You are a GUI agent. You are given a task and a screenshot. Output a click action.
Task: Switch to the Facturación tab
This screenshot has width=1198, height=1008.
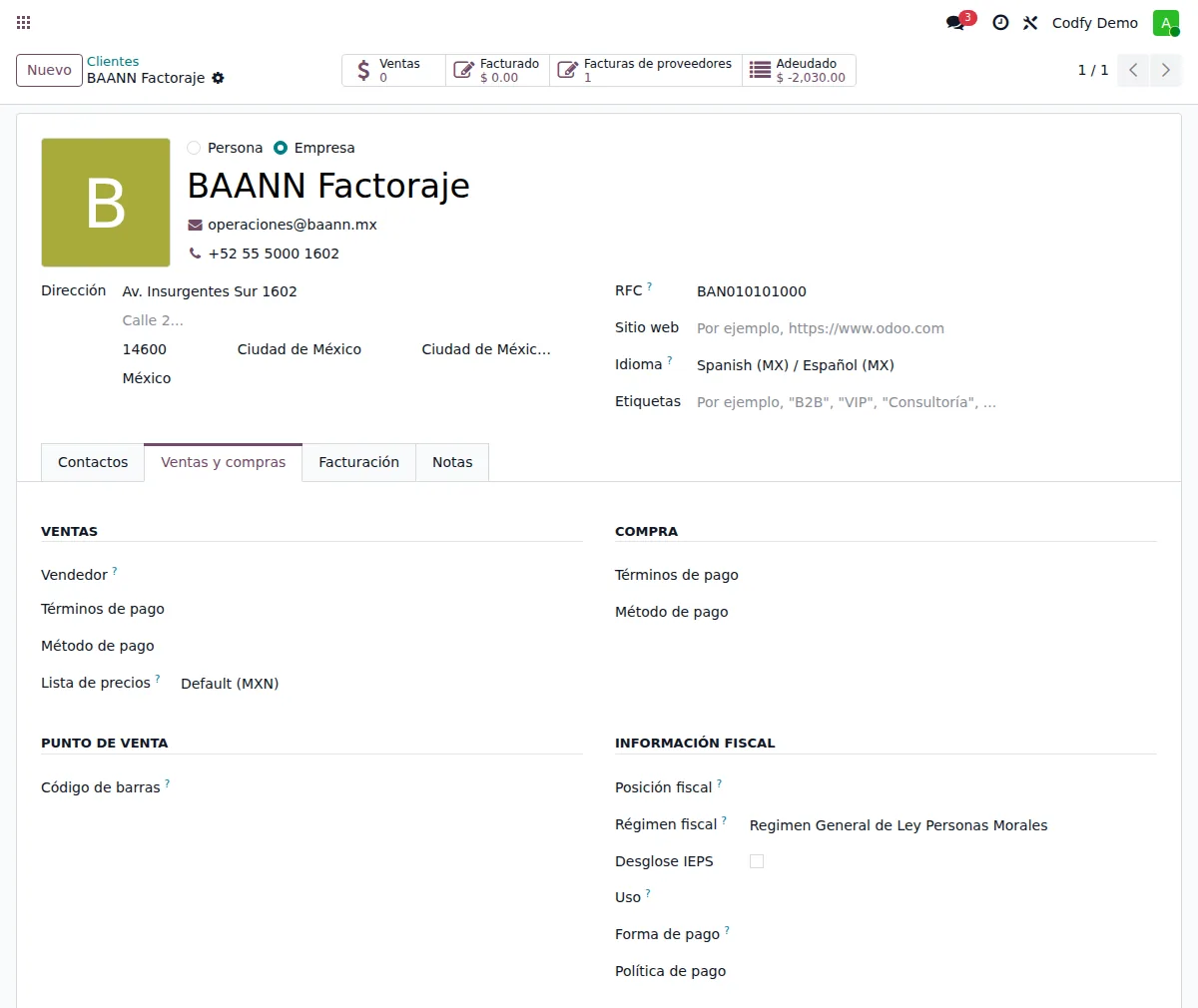coord(359,462)
